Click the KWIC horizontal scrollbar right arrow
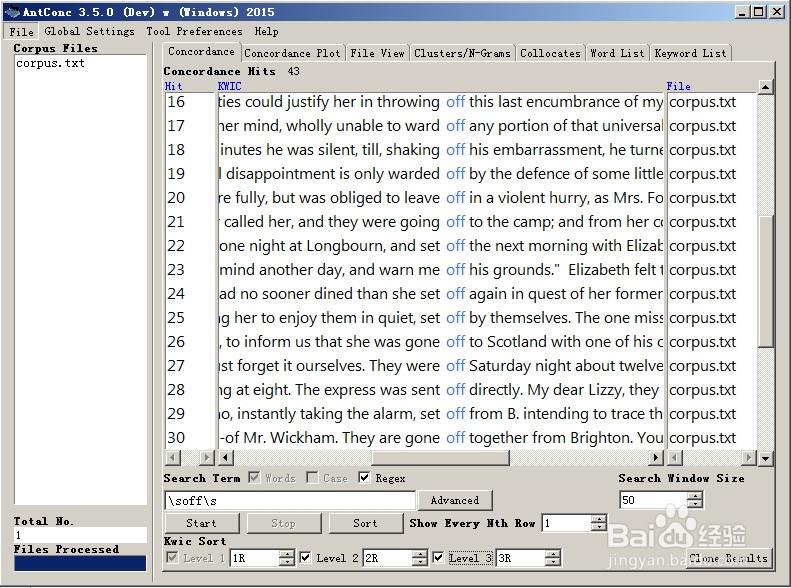The height and width of the screenshot is (588, 791). pos(655,458)
